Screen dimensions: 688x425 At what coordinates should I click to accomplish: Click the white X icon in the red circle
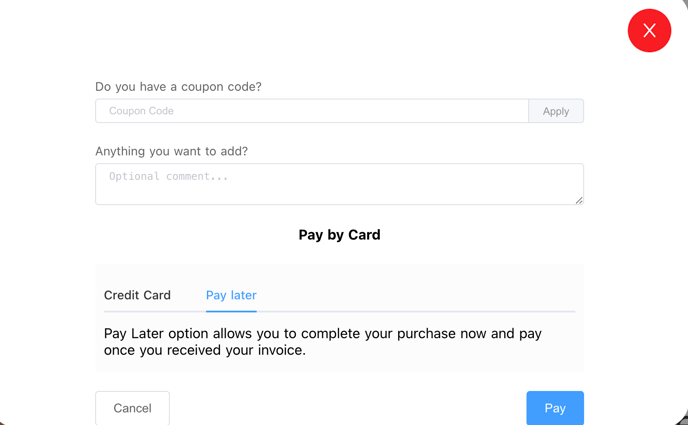click(x=649, y=31)
